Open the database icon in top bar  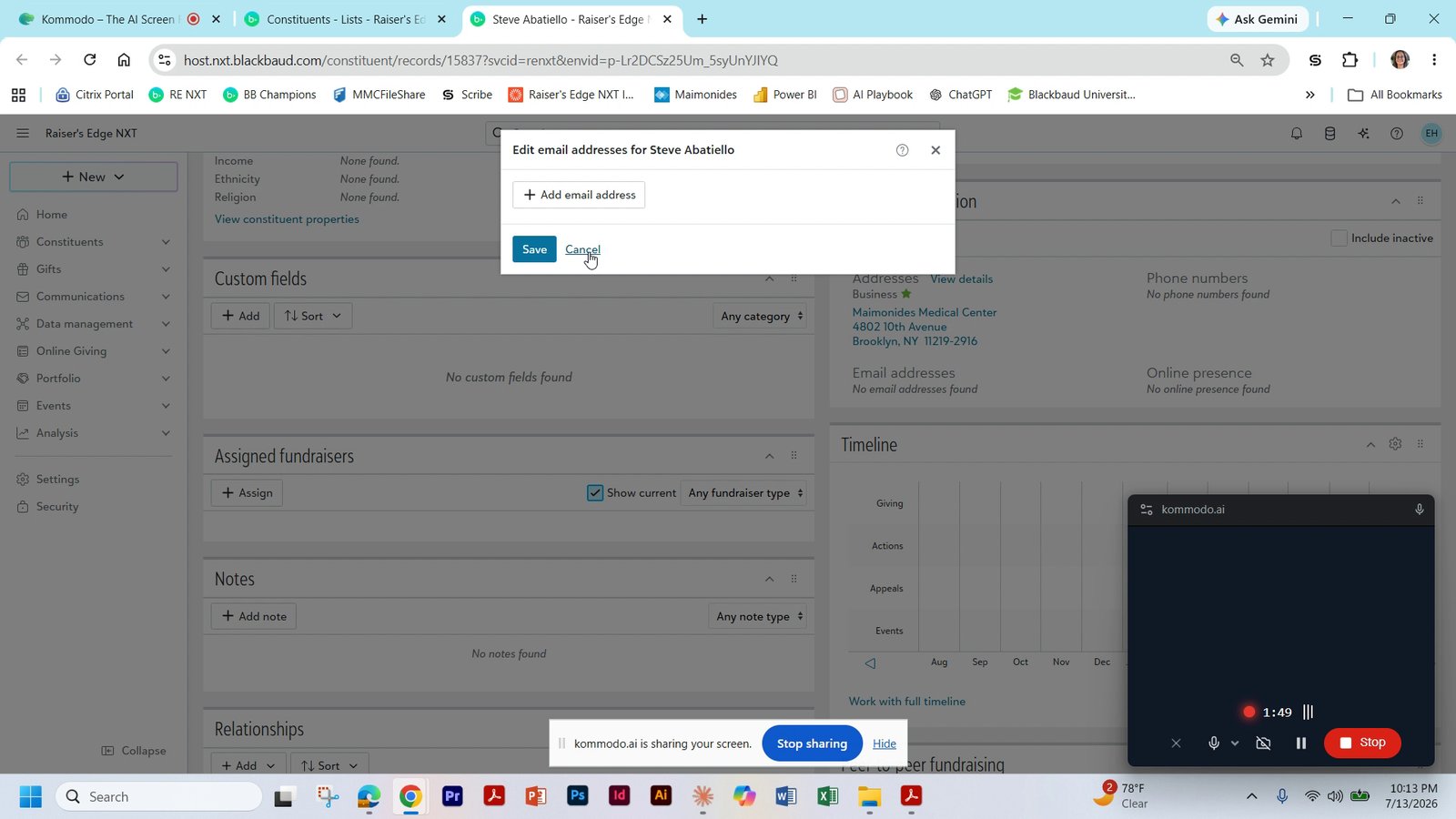[x=1330, y=134]
